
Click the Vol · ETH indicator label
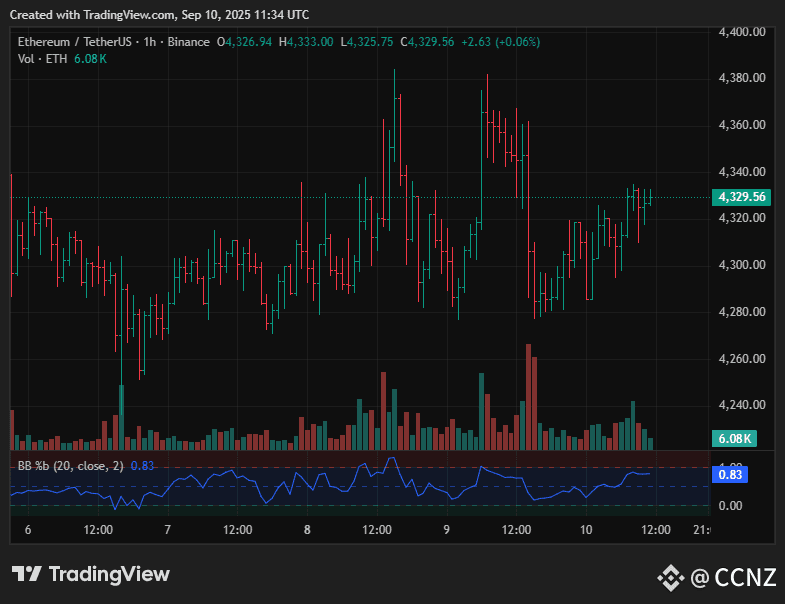tap(43, 59)
